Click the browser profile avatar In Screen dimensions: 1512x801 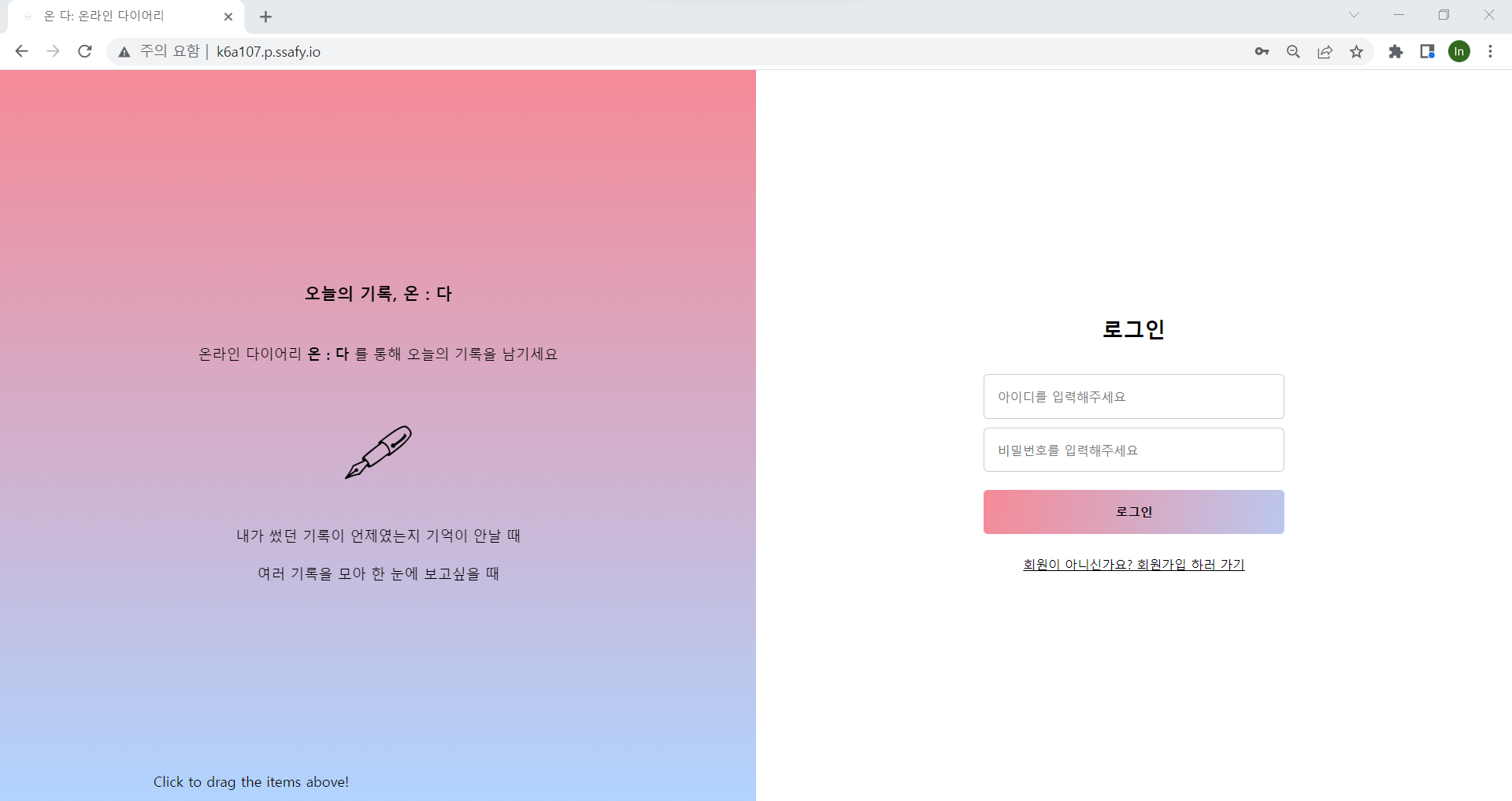(1459, 51)
